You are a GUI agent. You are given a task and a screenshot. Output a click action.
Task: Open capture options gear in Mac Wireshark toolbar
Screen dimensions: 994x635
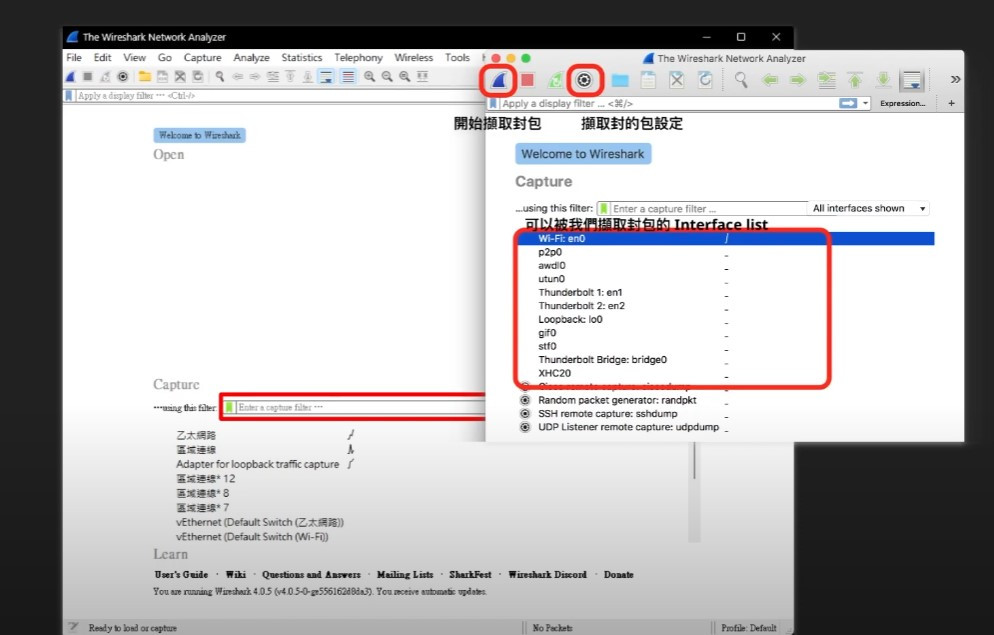click(x=584, y=80)
